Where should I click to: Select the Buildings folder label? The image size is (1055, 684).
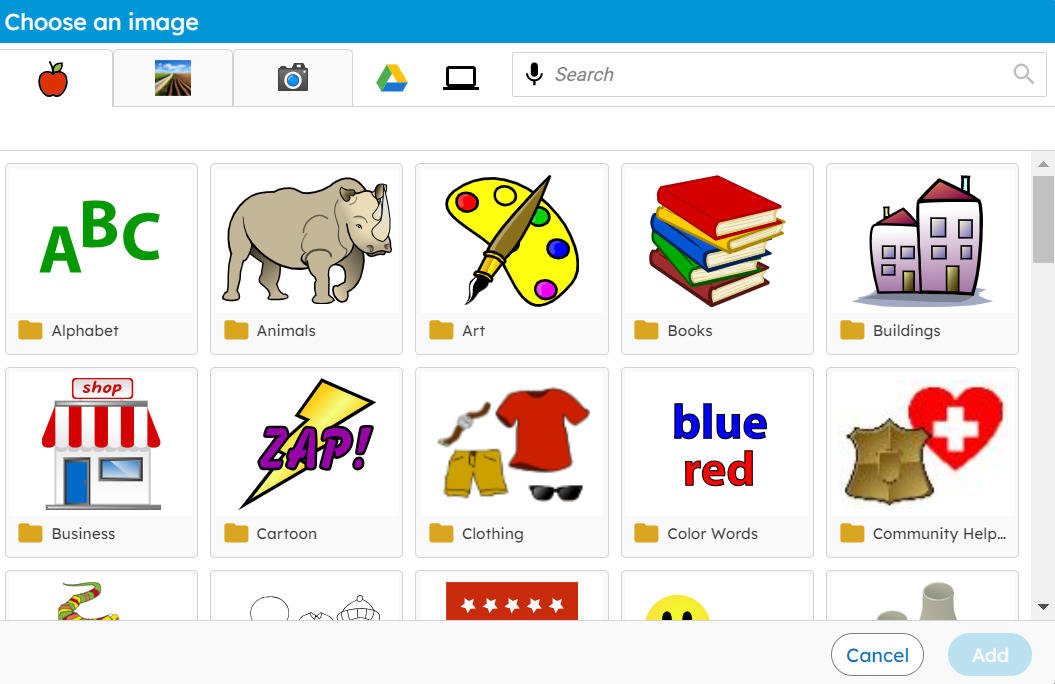coord(906,331)
